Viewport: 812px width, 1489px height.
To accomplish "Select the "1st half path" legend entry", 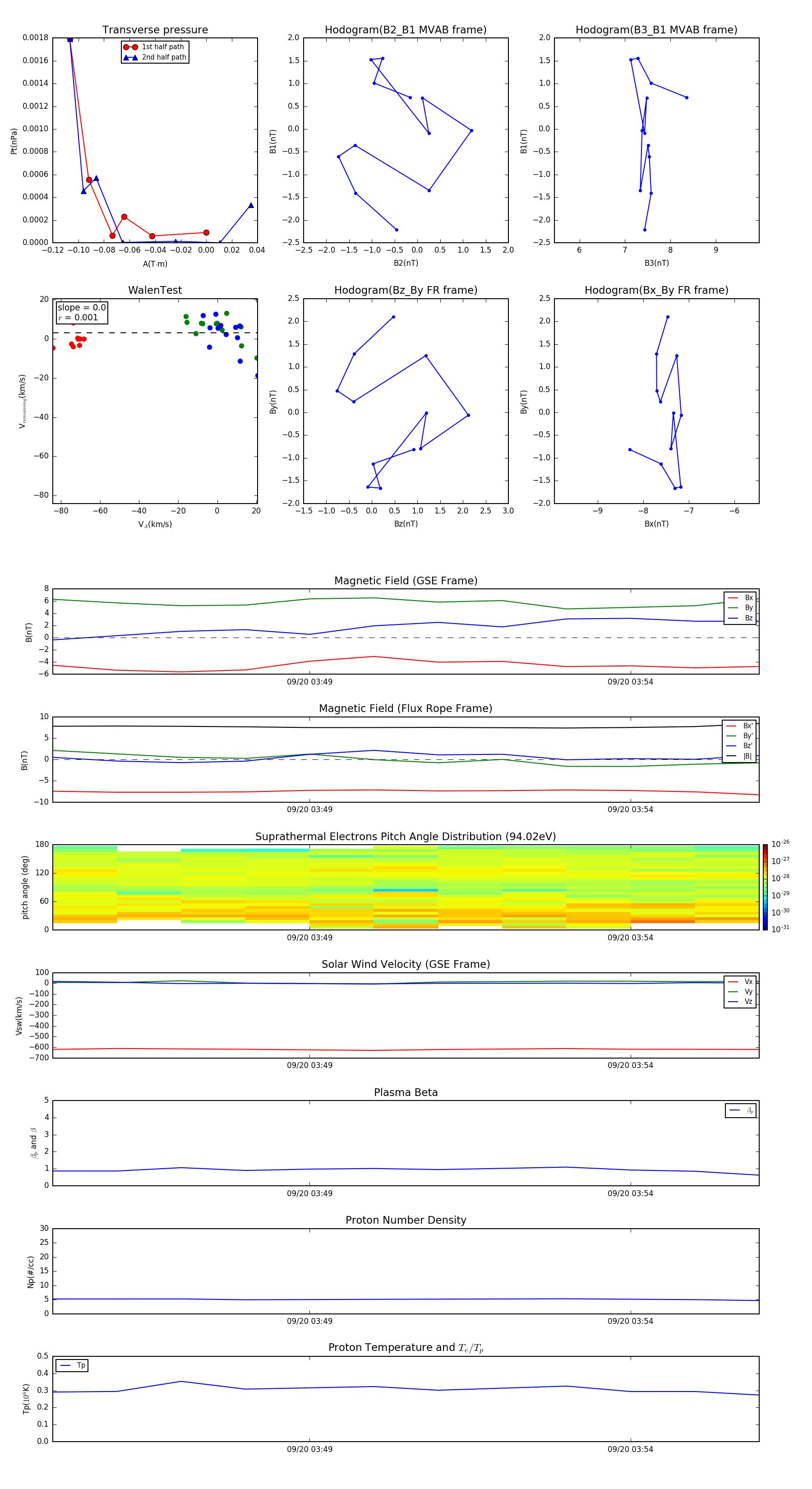I will [x=154, y=47].
